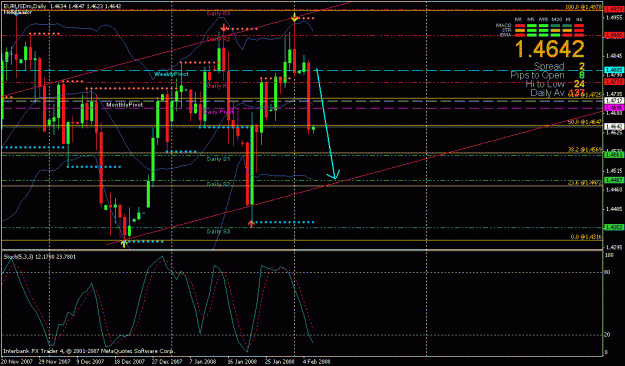Click the 100.0 Fibonacci level label
The height and width of the screenshot is (366, 625).
coord(584,7)
